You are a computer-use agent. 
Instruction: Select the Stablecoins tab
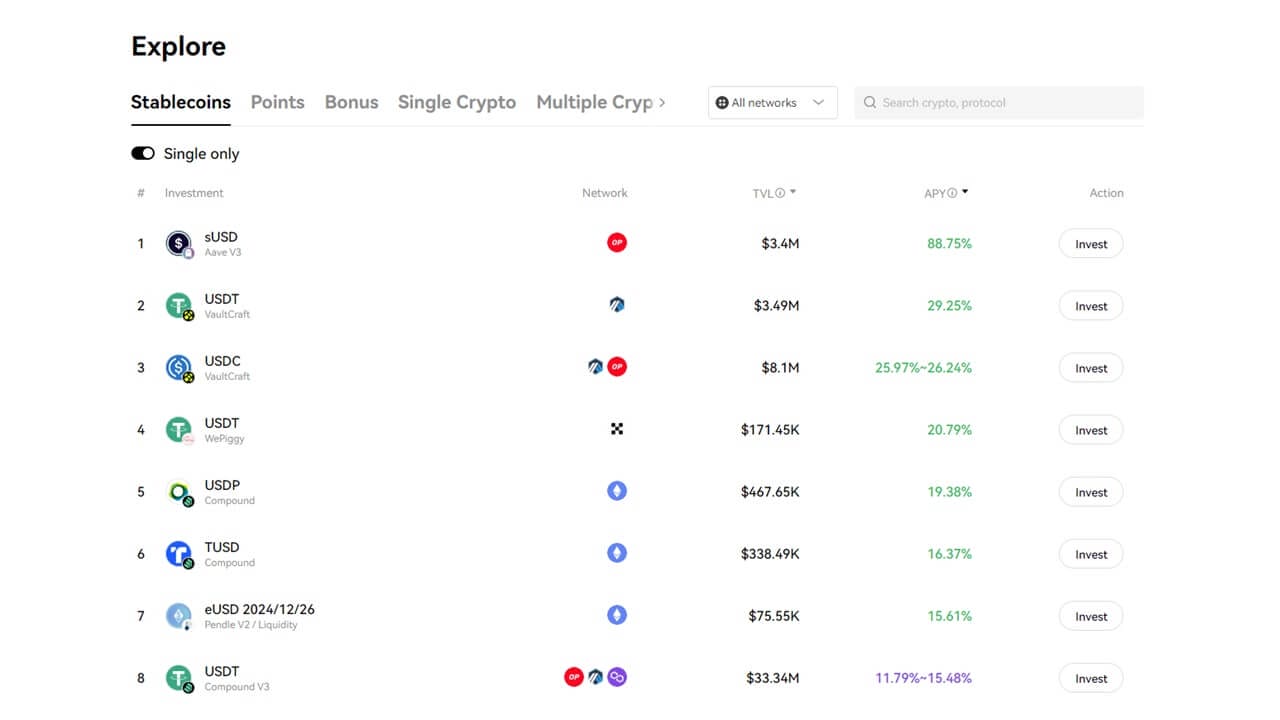pyautogui.click(x=181, y=102)
